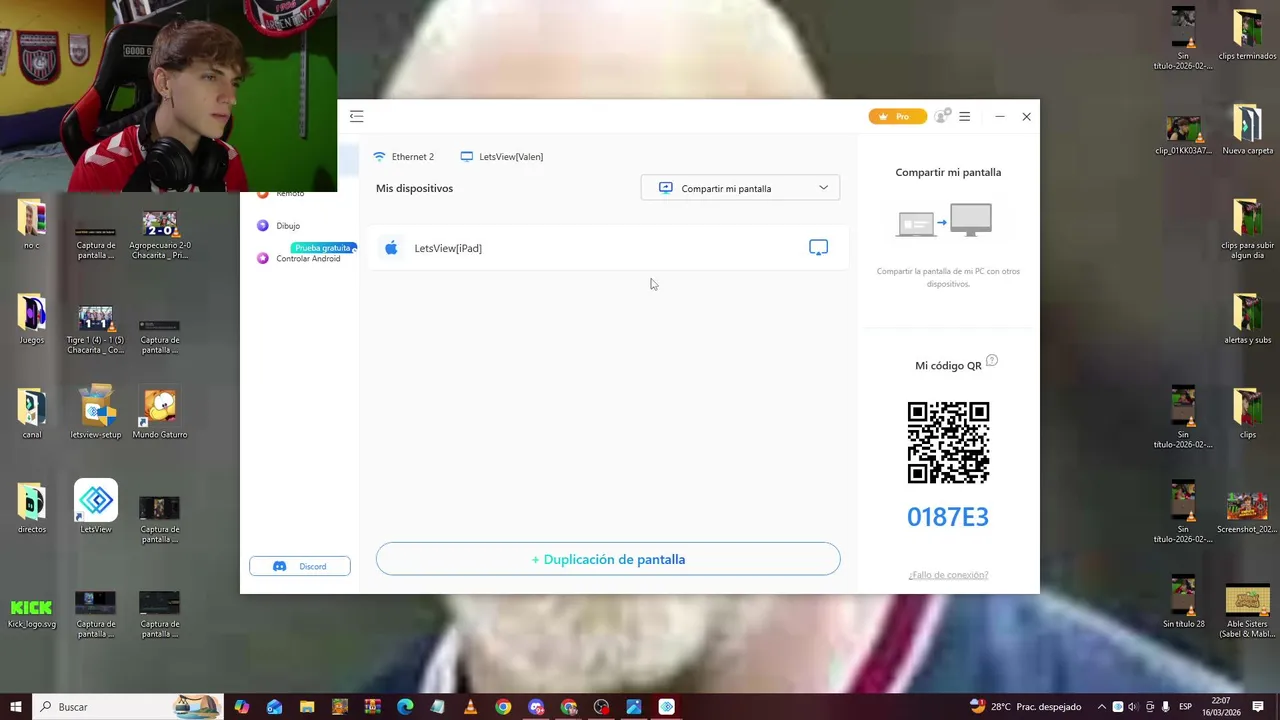
Task: Open the Able Sisters (Sabel & Mabl...) file
Action: [x=1247, y=612]
